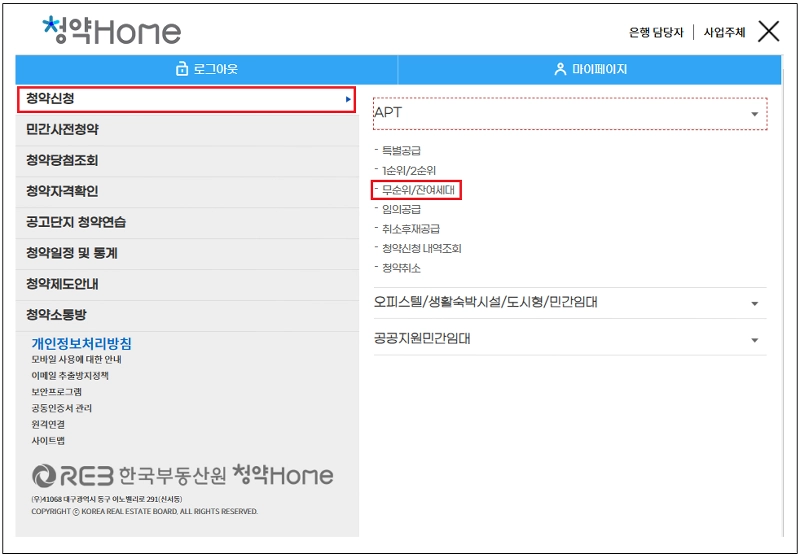Open the 청약일정 및 통계 menu
Viewport: 800px width, 558px height.
tap(187, 253)
